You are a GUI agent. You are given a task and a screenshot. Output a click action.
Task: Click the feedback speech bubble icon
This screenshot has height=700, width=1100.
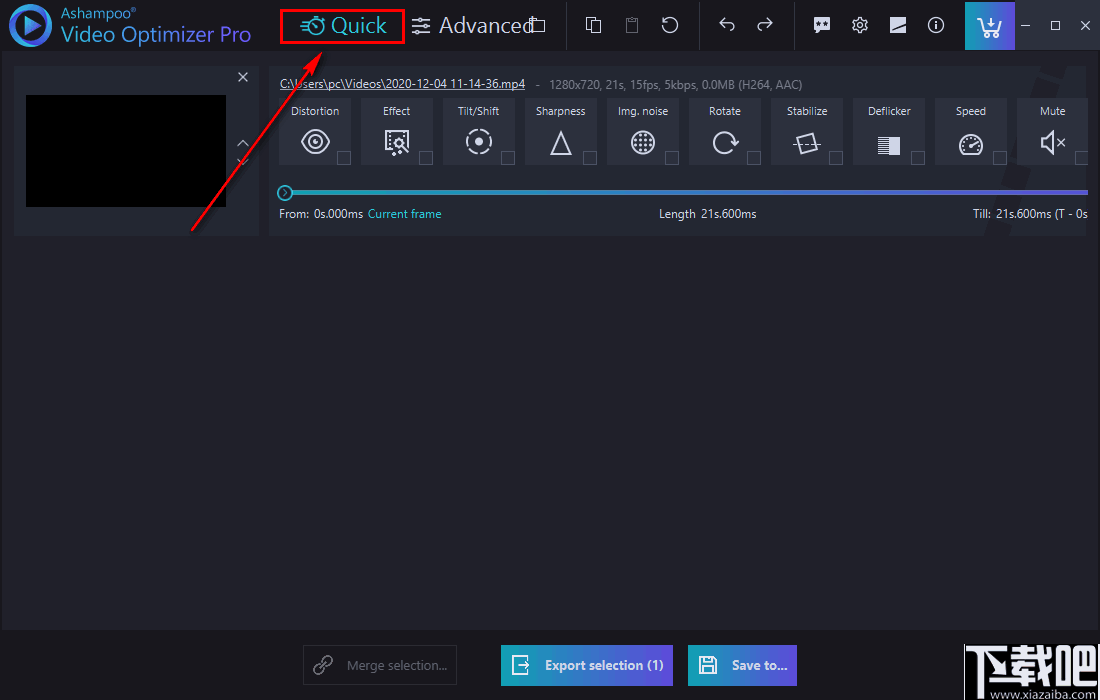[x=822, y=25]
